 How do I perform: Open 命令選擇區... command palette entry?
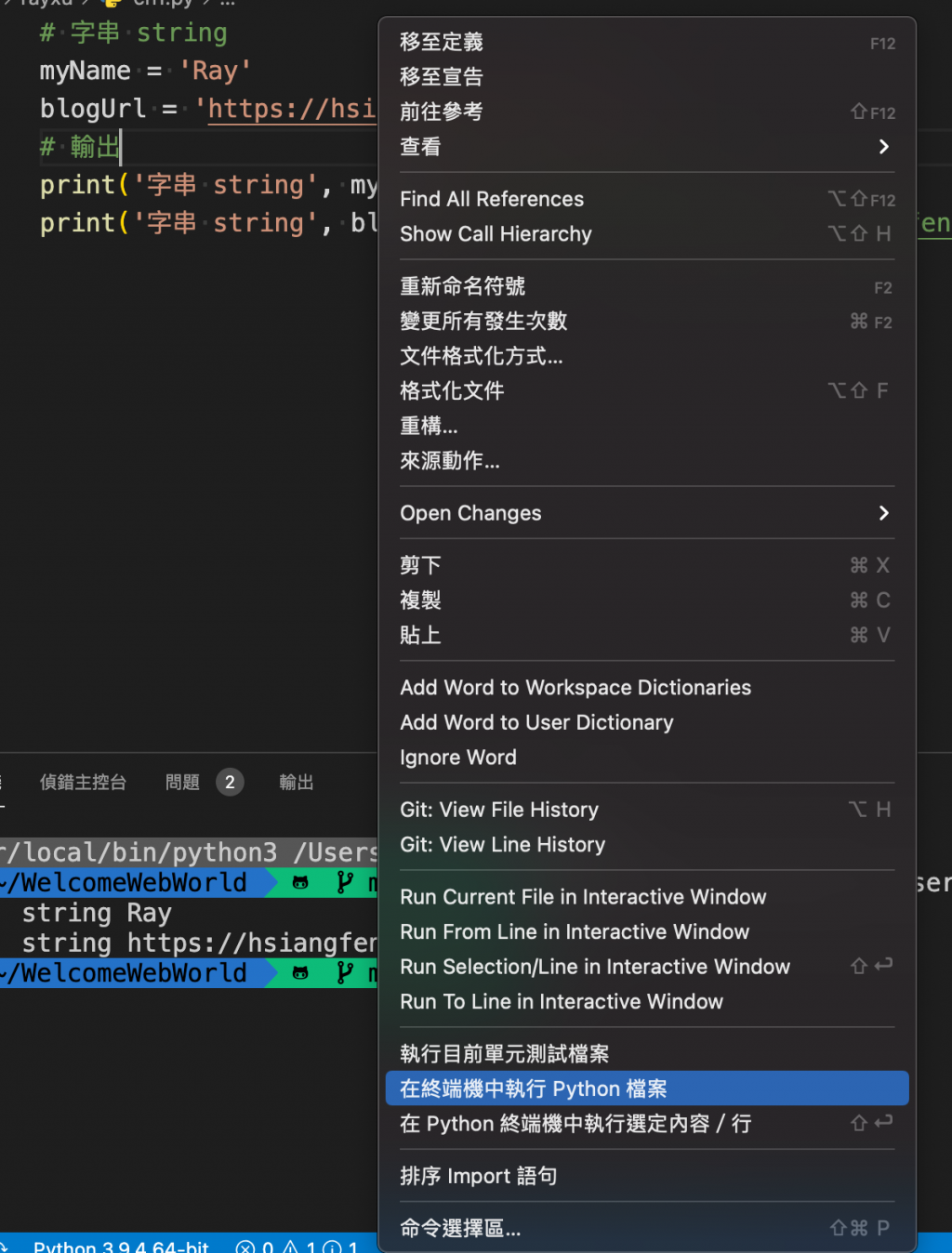click(x=647, y=1228)
